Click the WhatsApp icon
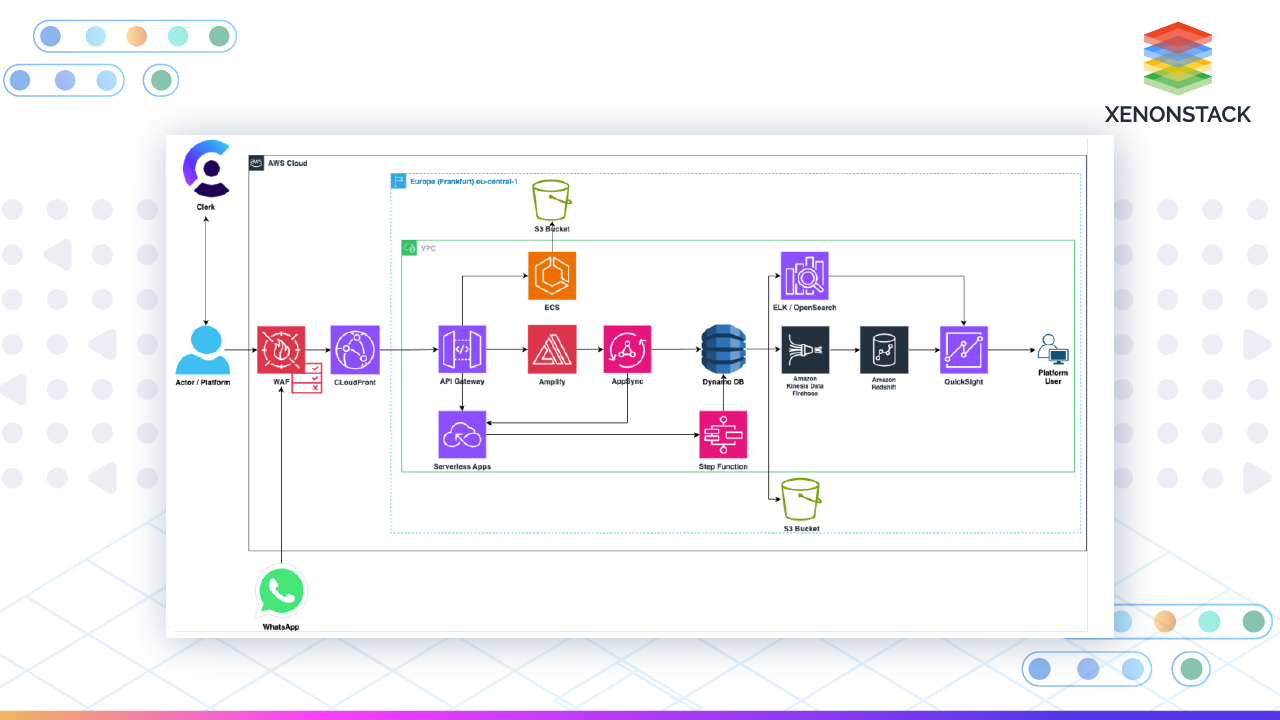The image size is (1280, 720). coord(281,592)
